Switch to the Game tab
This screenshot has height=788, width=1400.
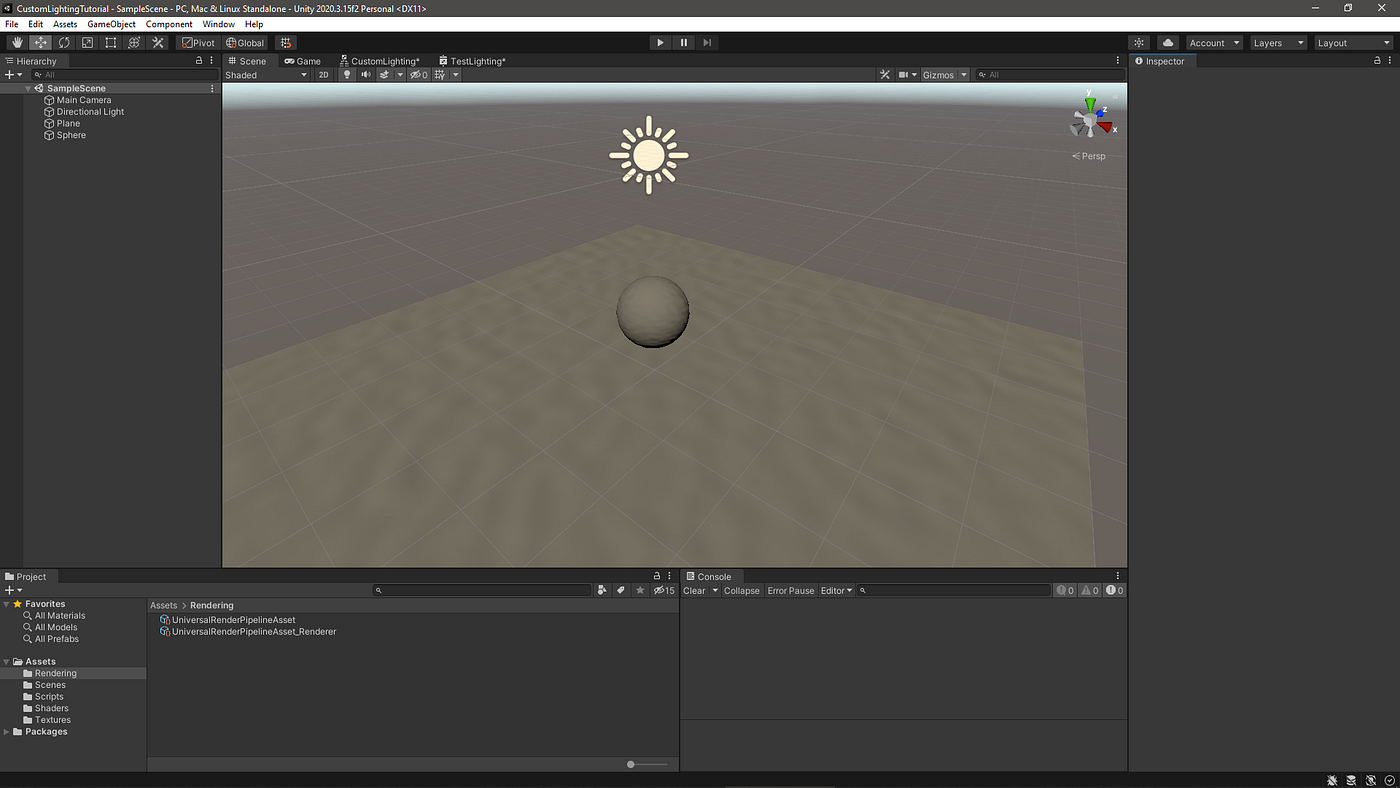point(303,61)
